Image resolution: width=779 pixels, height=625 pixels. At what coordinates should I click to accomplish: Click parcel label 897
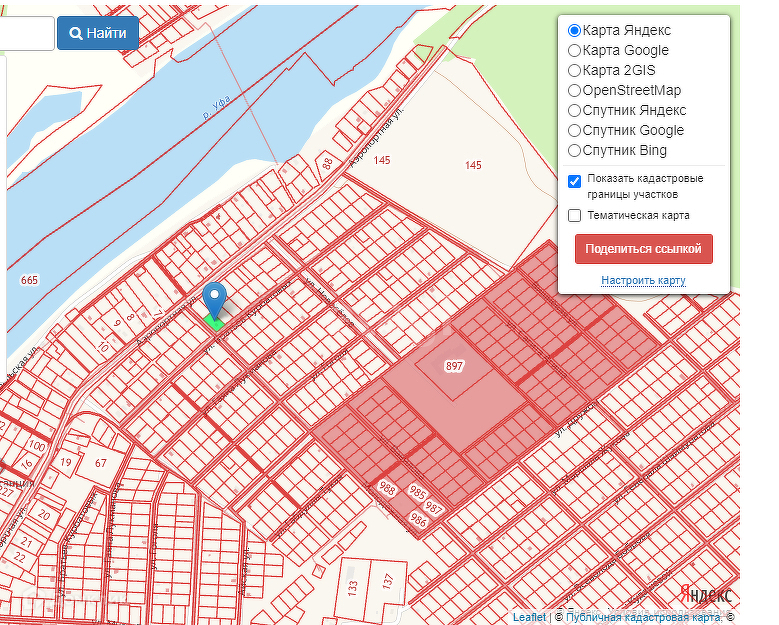[454, 366]
